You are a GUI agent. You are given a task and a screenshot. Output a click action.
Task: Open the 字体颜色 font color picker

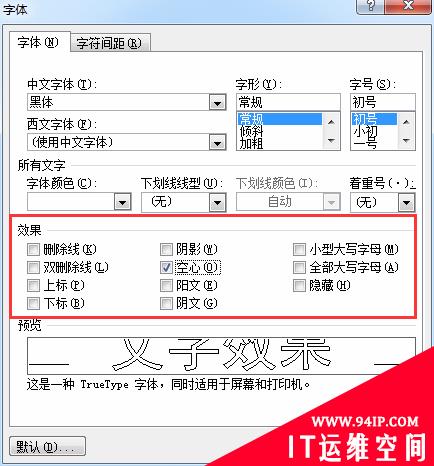pos(122,202)
